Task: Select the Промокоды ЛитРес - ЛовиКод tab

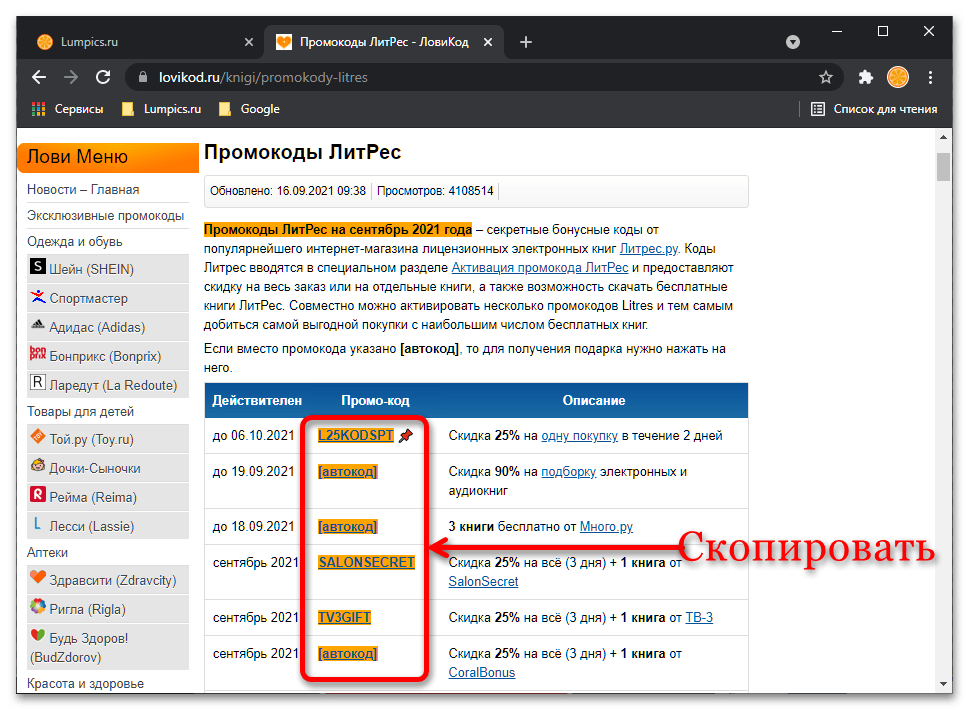Action: pyautogui.click(x=383, y=42)
